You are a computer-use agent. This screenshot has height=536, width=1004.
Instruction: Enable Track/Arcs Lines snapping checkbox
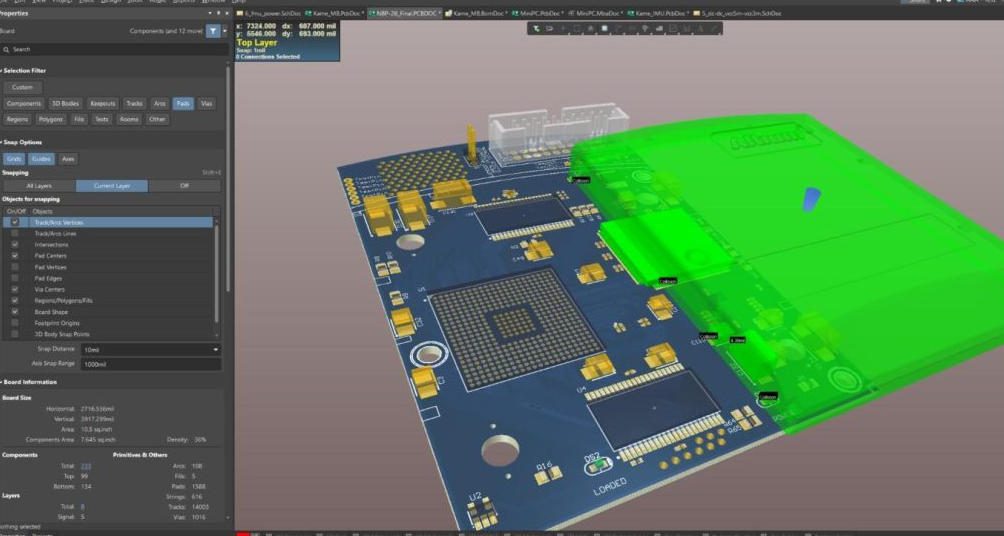coord(14,233)
